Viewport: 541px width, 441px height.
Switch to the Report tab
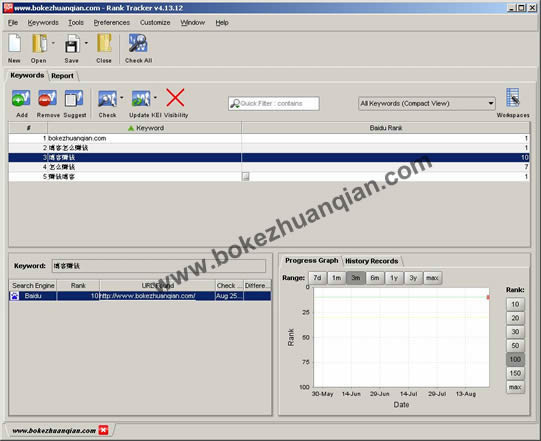62,76
